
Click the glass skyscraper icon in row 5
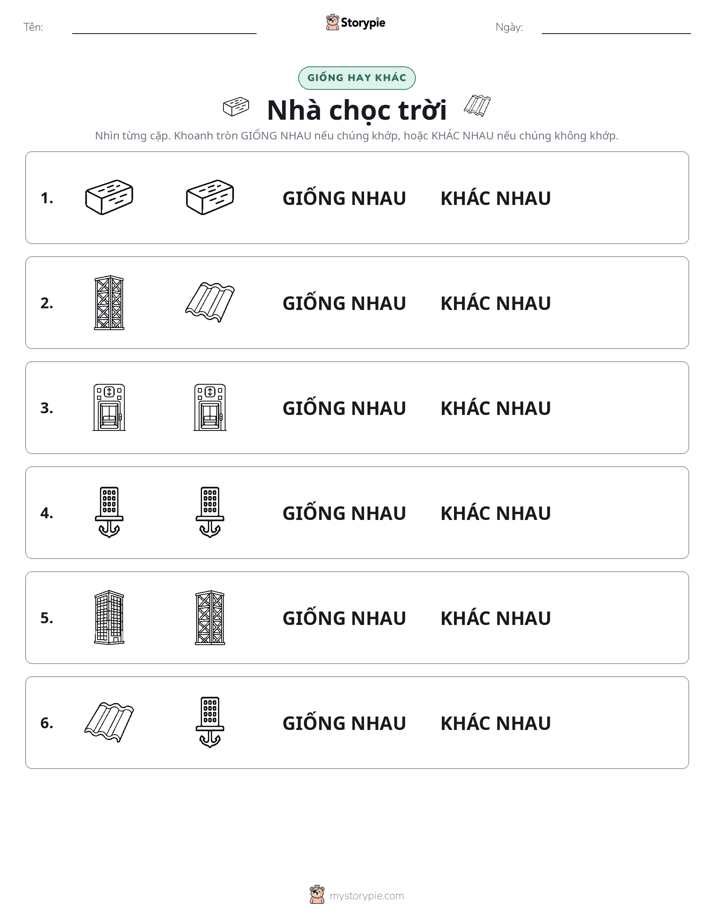click(x=109, y=617)
